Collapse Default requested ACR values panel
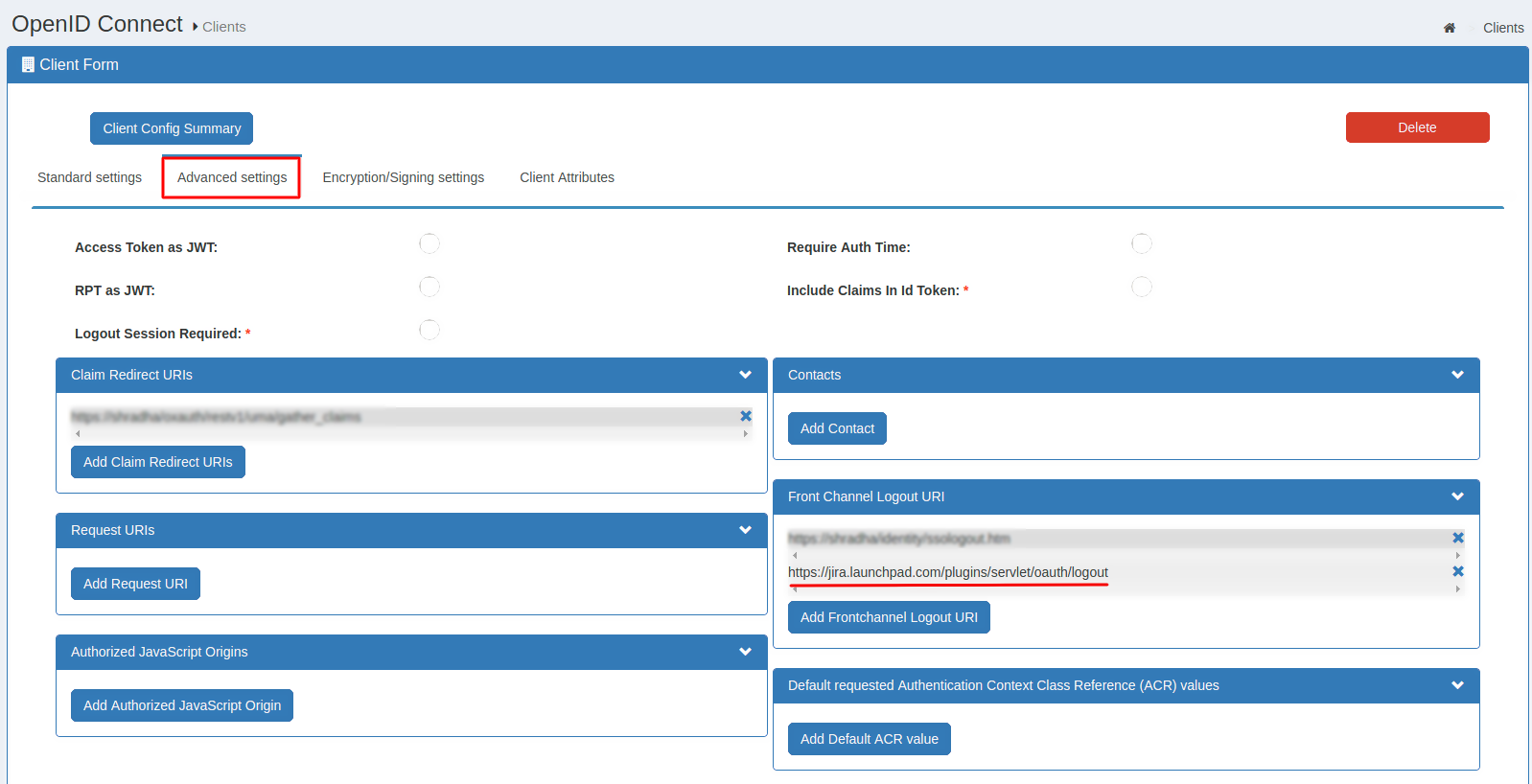This screenshot has width=1532, height=784. (x=1457, y=685)
